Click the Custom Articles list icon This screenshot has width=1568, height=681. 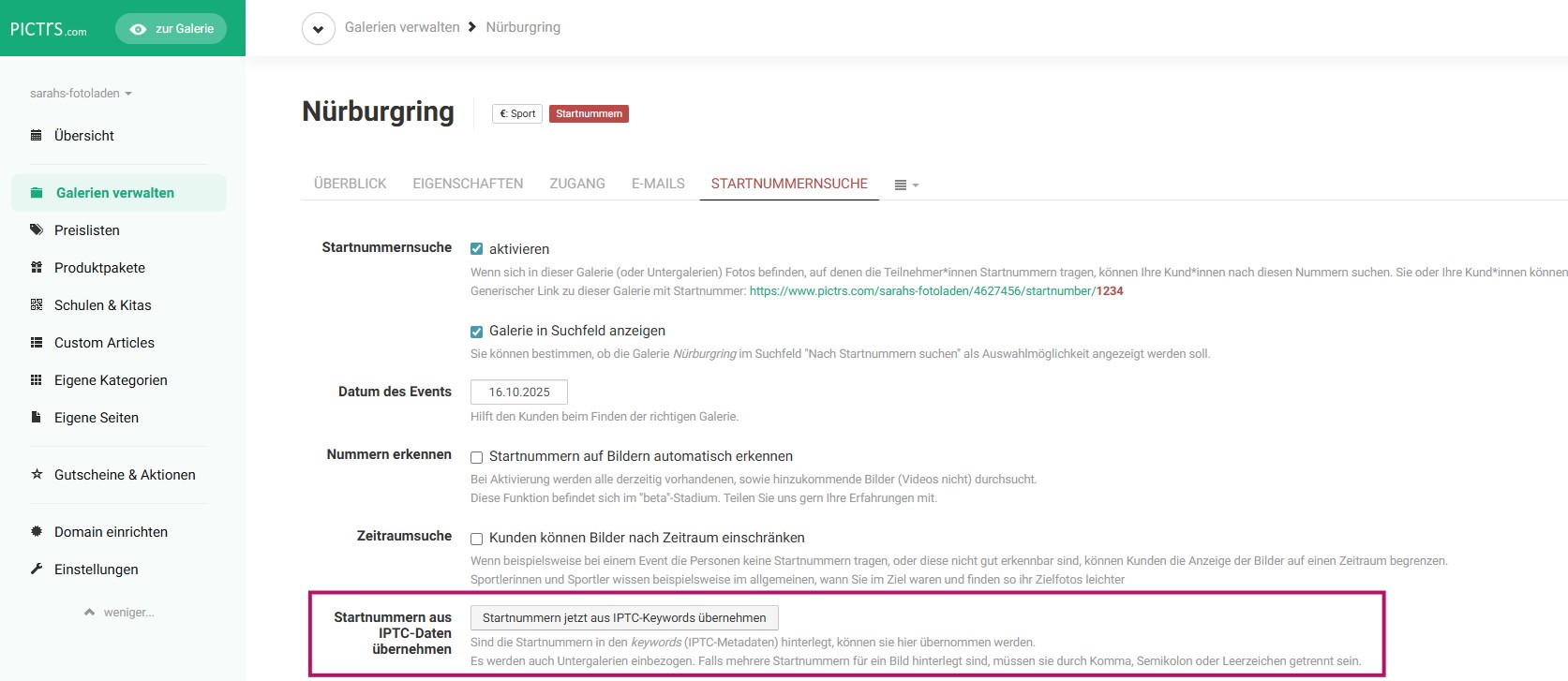37,343
